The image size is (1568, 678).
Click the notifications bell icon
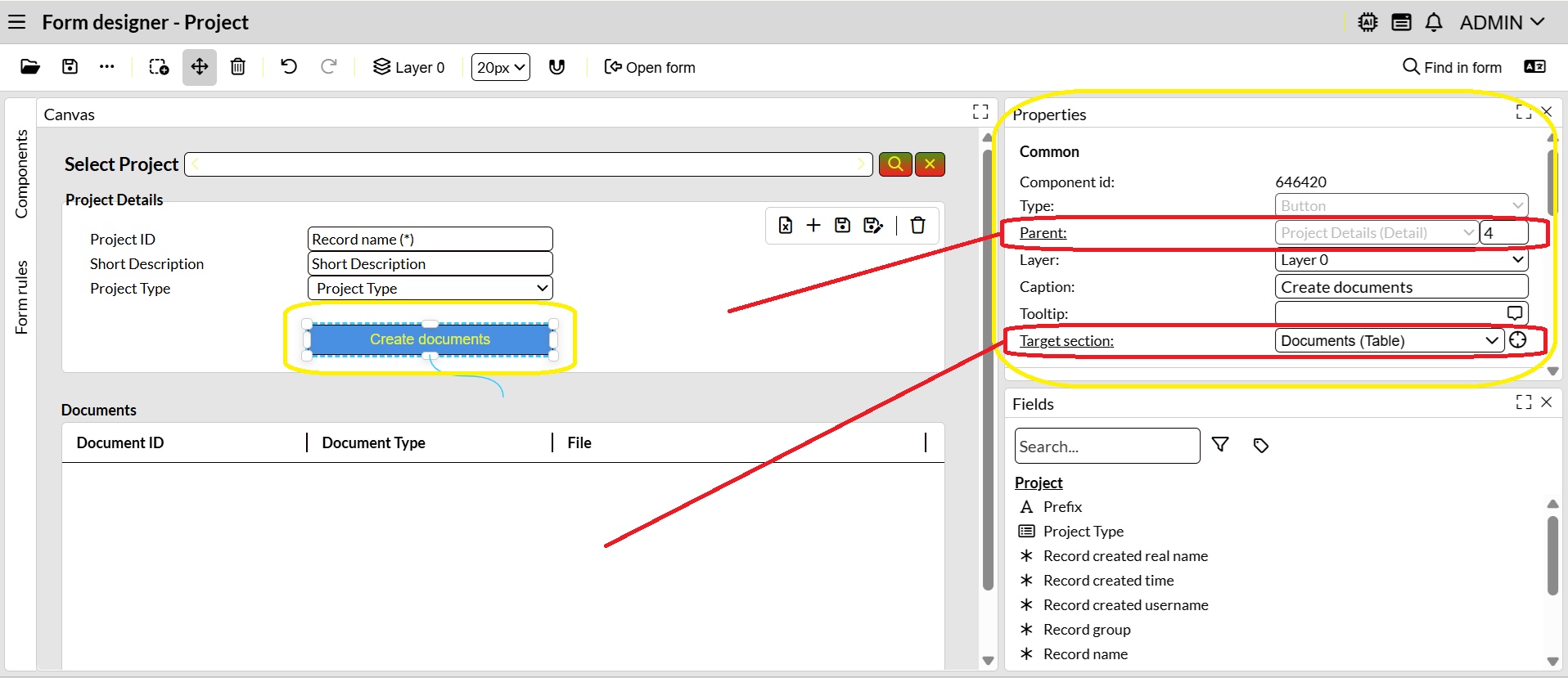tap(1434, 23)
